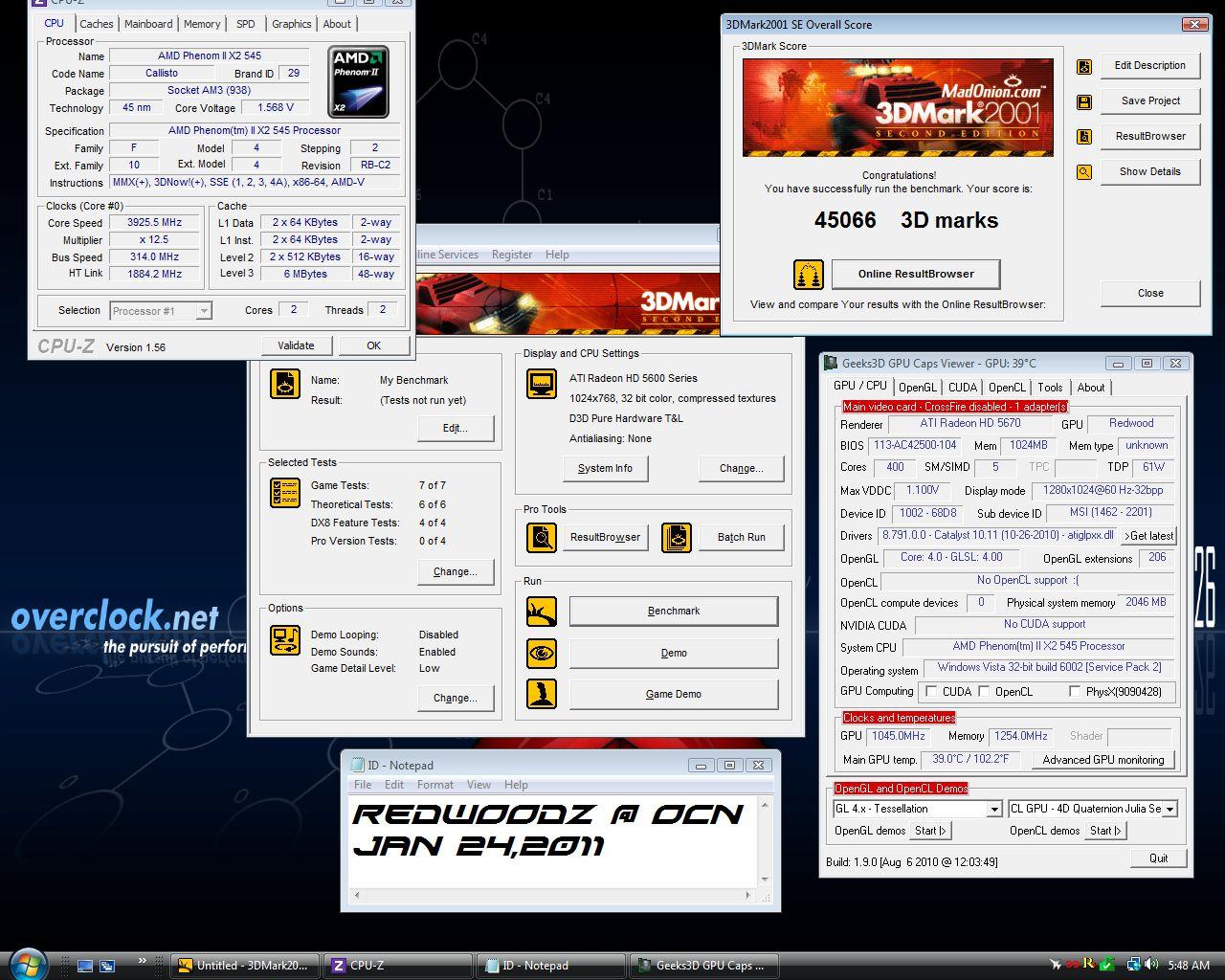Click the Edit button for benchmark name
Screen dimensions: 1225x980
tap(456, 428)
